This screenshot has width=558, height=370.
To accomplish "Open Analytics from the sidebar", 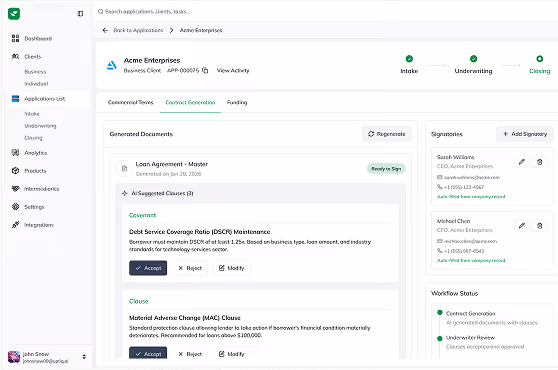I will click(36, 153).
